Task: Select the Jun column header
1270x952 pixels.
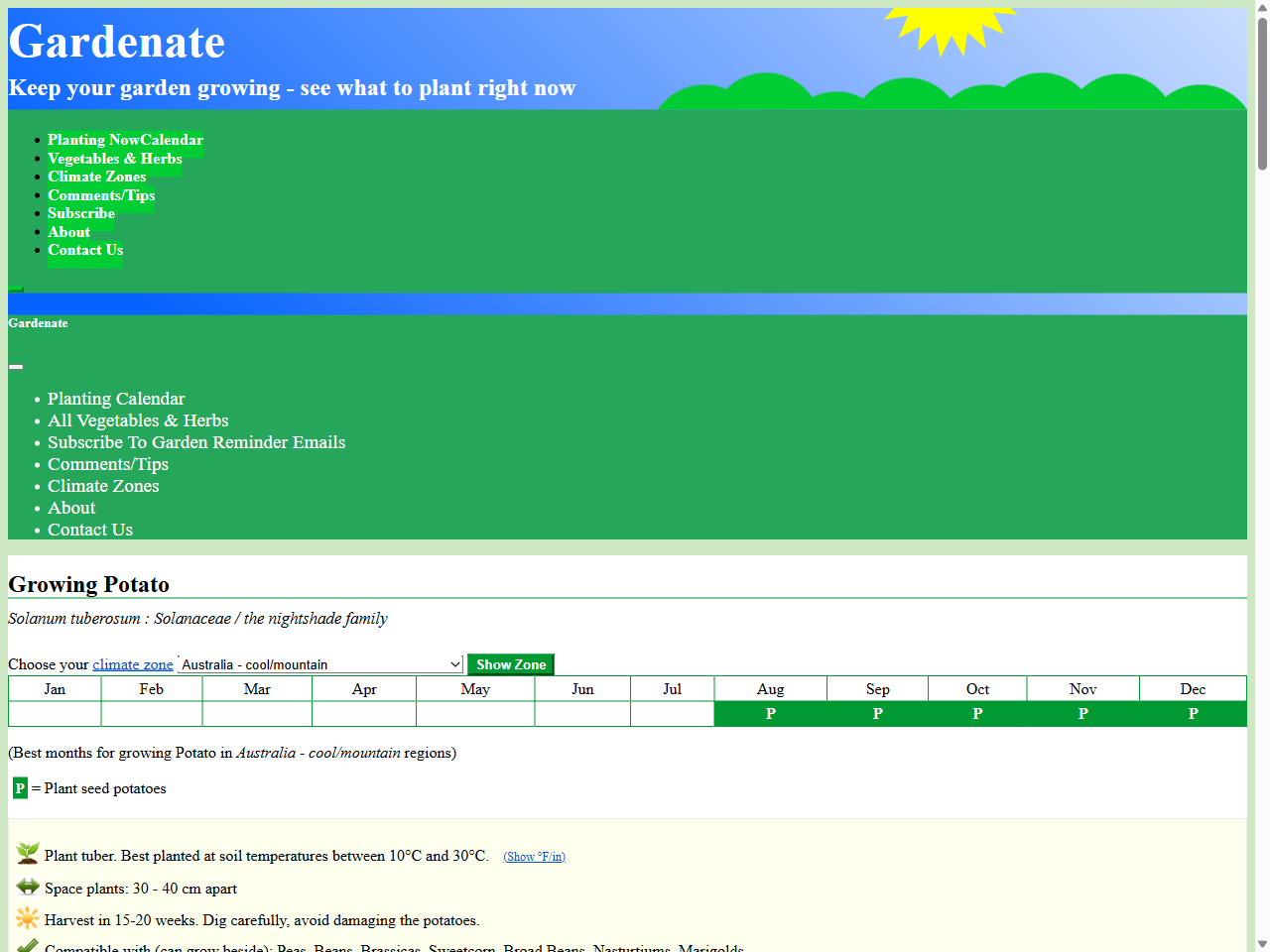Action: point(582,689)
